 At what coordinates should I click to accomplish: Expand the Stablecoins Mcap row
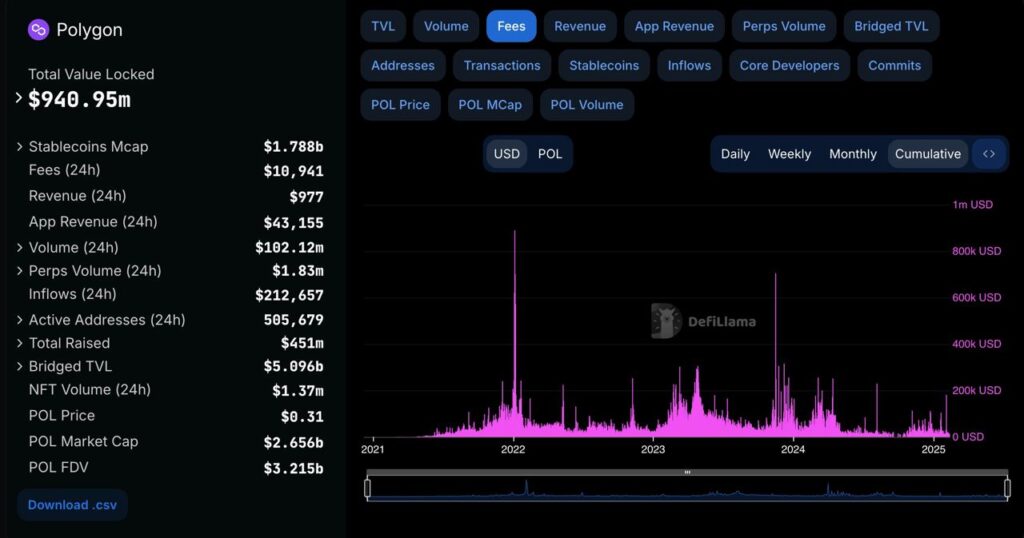coord(20,147)
